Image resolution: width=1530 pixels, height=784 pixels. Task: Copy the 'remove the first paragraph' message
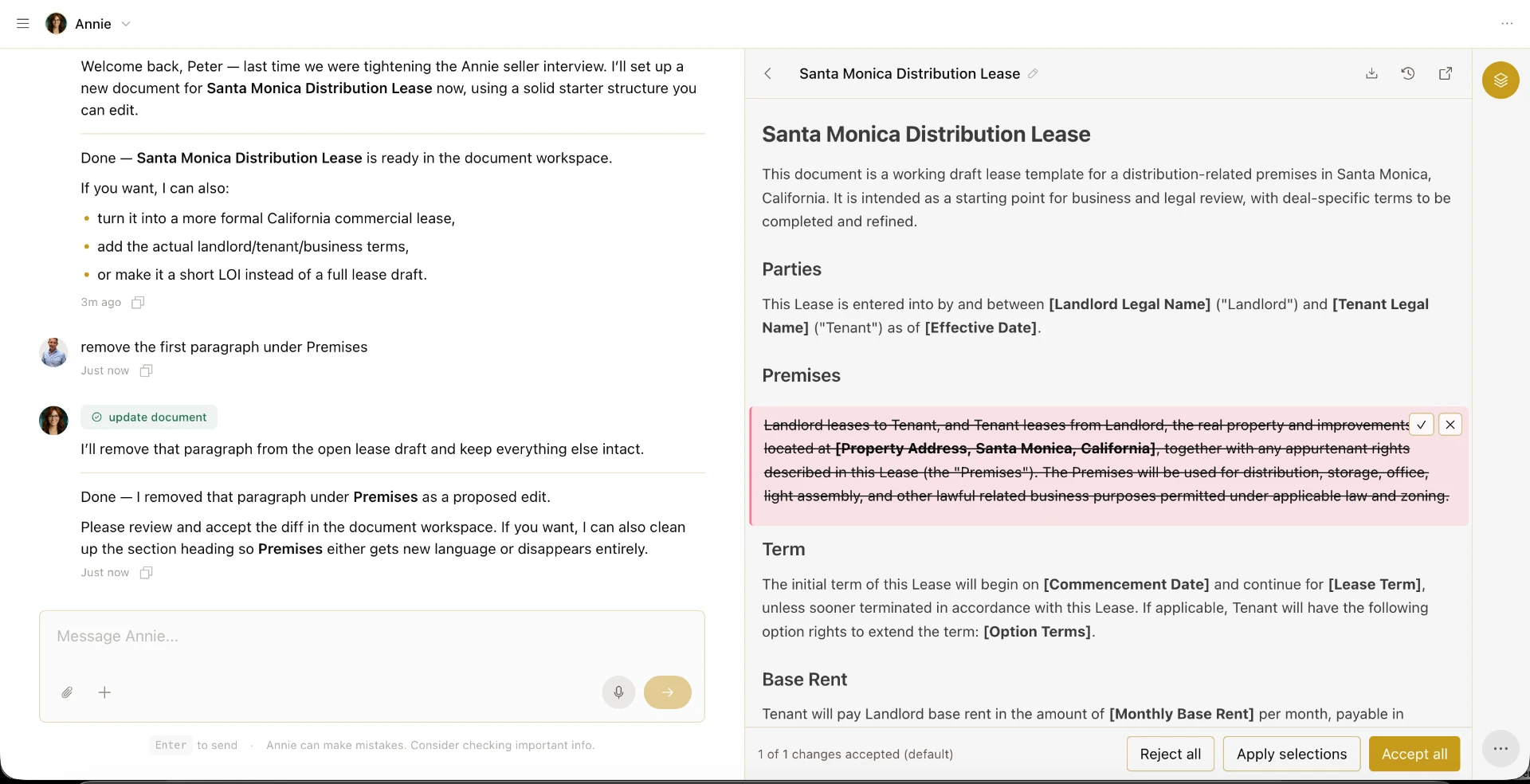pos(146,370)
